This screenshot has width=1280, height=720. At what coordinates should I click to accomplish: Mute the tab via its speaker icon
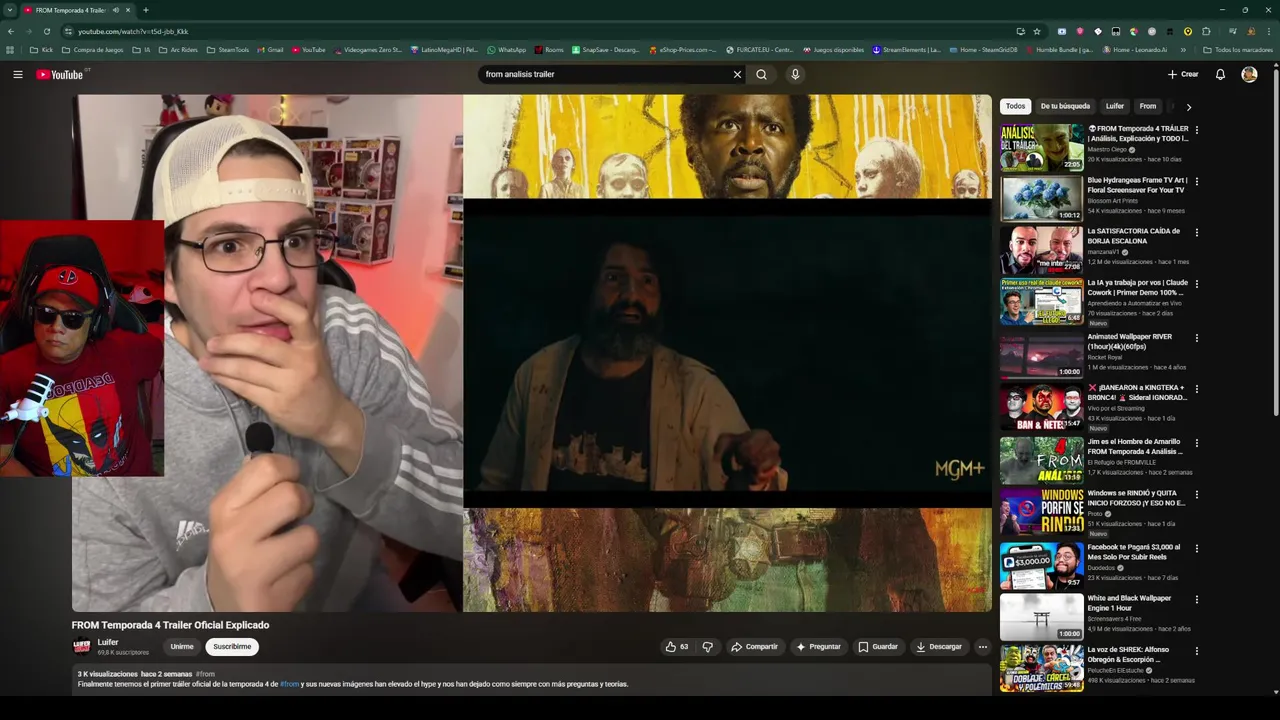(116, 10)
